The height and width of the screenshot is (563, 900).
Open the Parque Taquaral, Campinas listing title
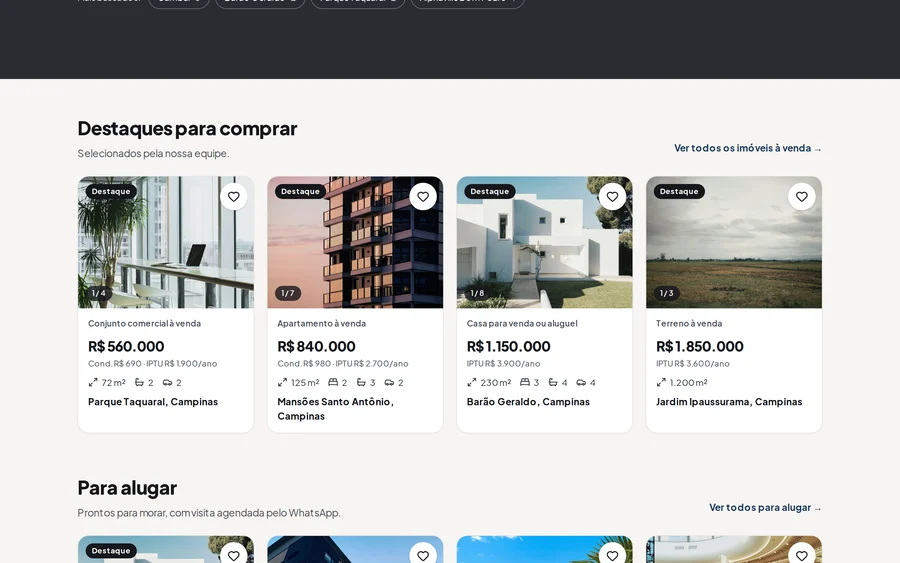coord(153,402)
